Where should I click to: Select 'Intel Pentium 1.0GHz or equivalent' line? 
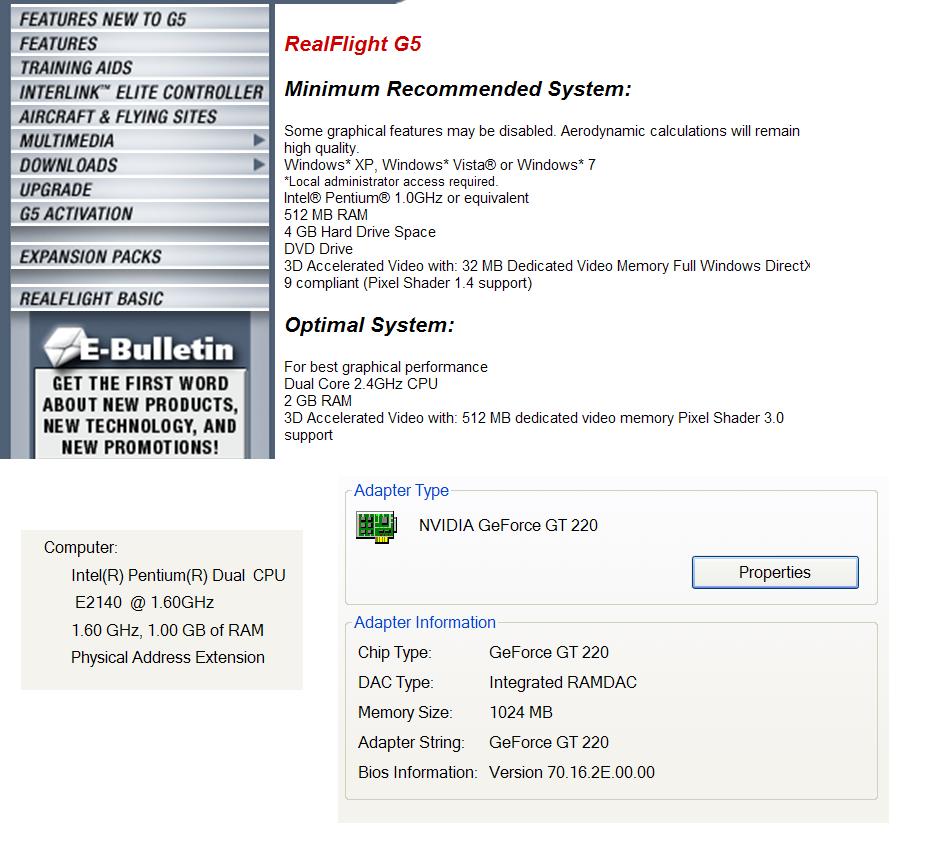click(406, 198)
